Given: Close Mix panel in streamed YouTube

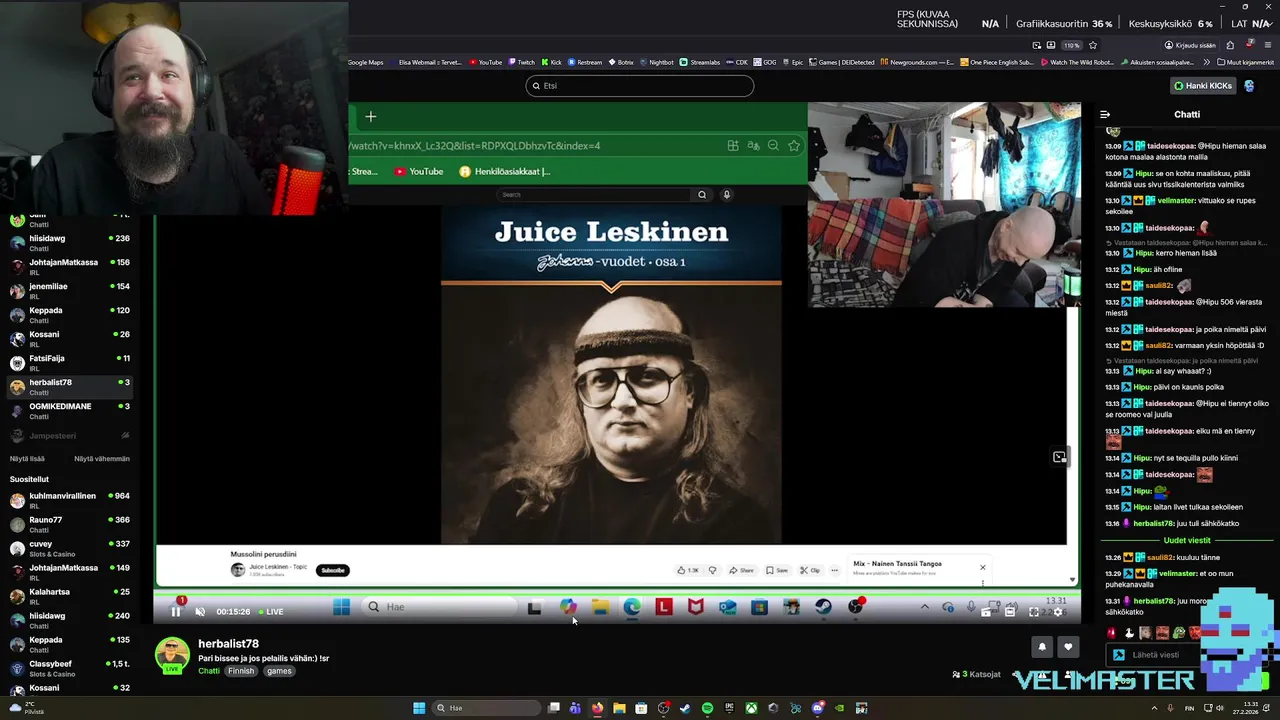Looking at the screenshot, I should coord(982,567).
